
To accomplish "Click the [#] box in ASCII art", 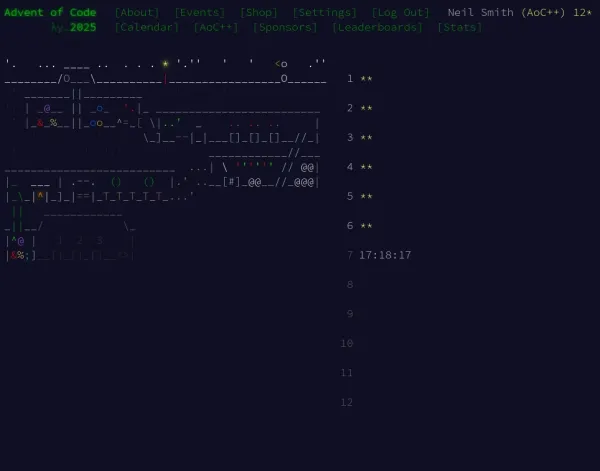I will click(x=232, y=182).
